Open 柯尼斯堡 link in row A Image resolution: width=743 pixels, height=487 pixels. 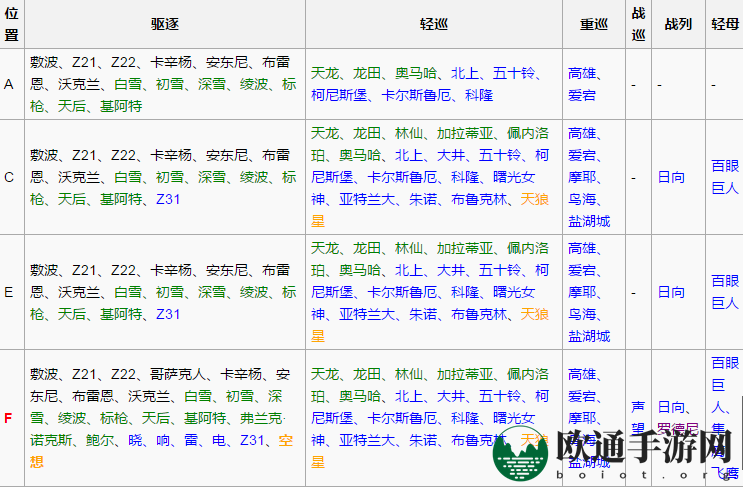339,95
